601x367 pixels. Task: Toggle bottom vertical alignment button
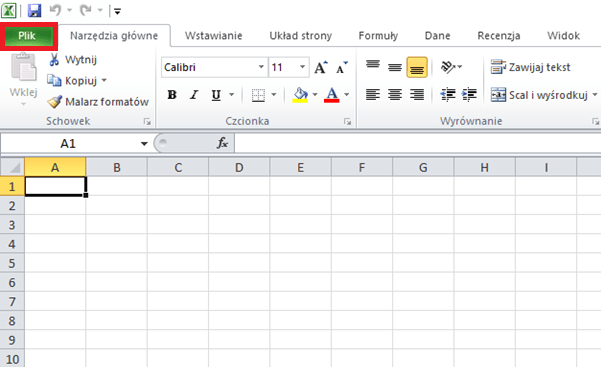pyautogui.click(x=417, y=67)
